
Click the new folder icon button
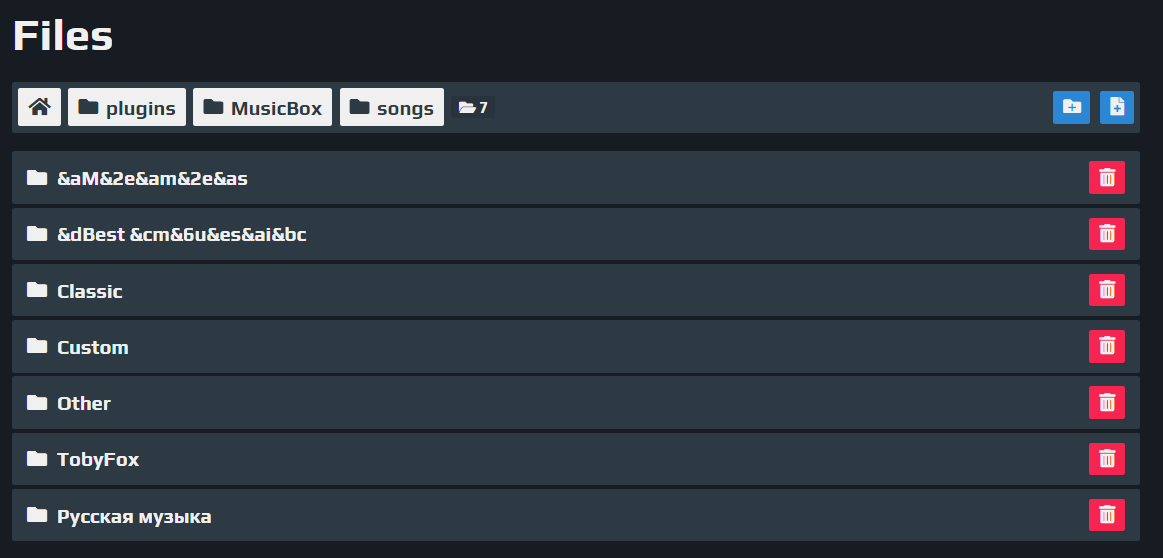[1071, 108]
